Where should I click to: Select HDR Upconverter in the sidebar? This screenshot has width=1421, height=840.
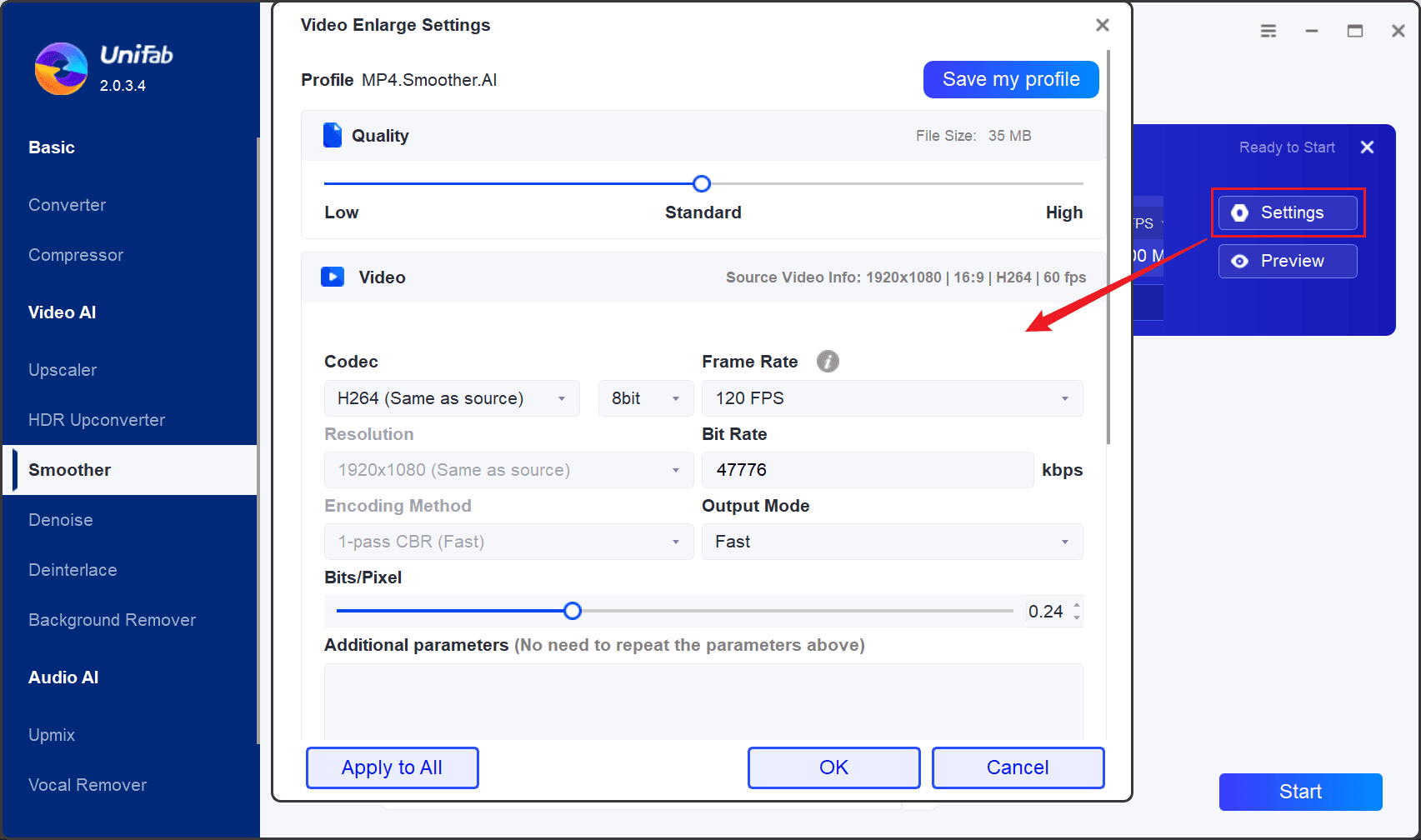pyautogui.click(x=97, y=420)
